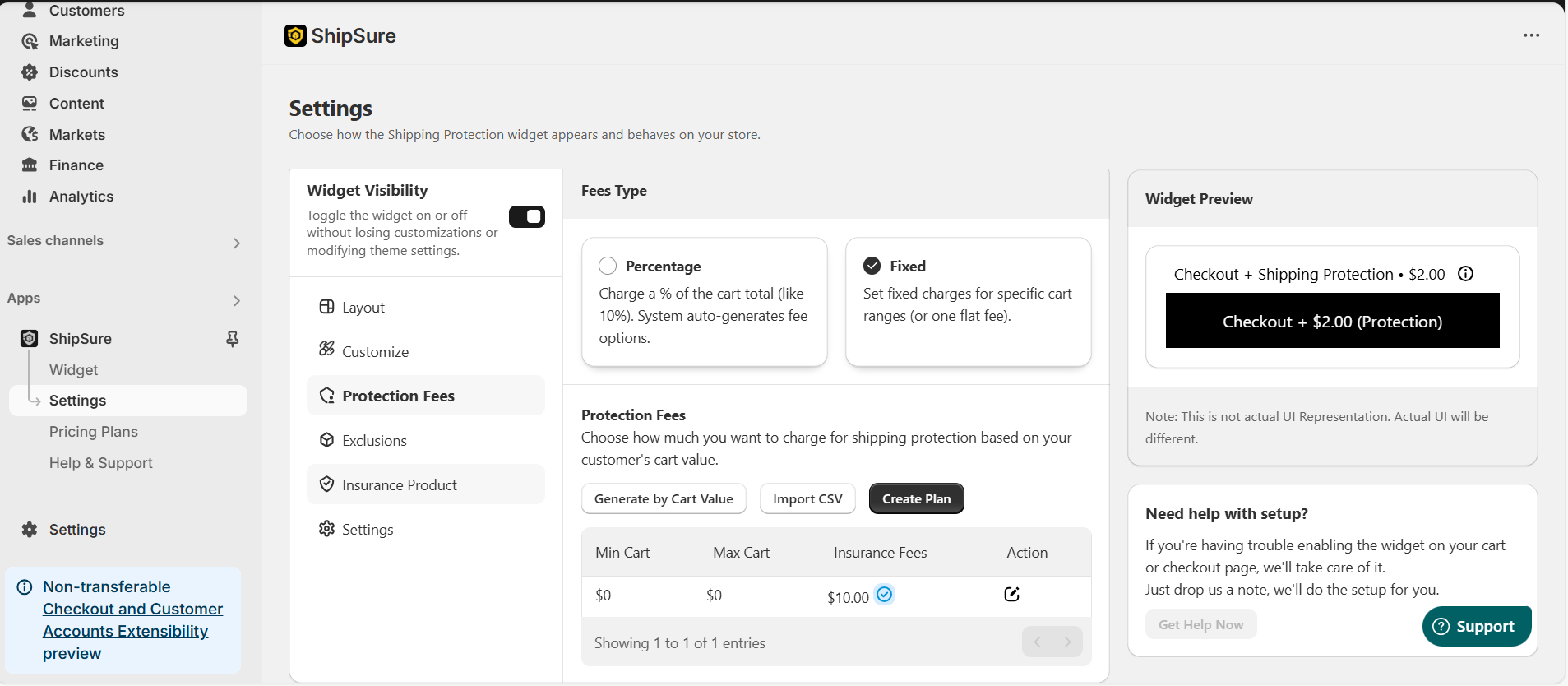This screenshot has height=686, width=1568.
Task: Click the info icon in Widget Preview
Action: point(1465,274)
